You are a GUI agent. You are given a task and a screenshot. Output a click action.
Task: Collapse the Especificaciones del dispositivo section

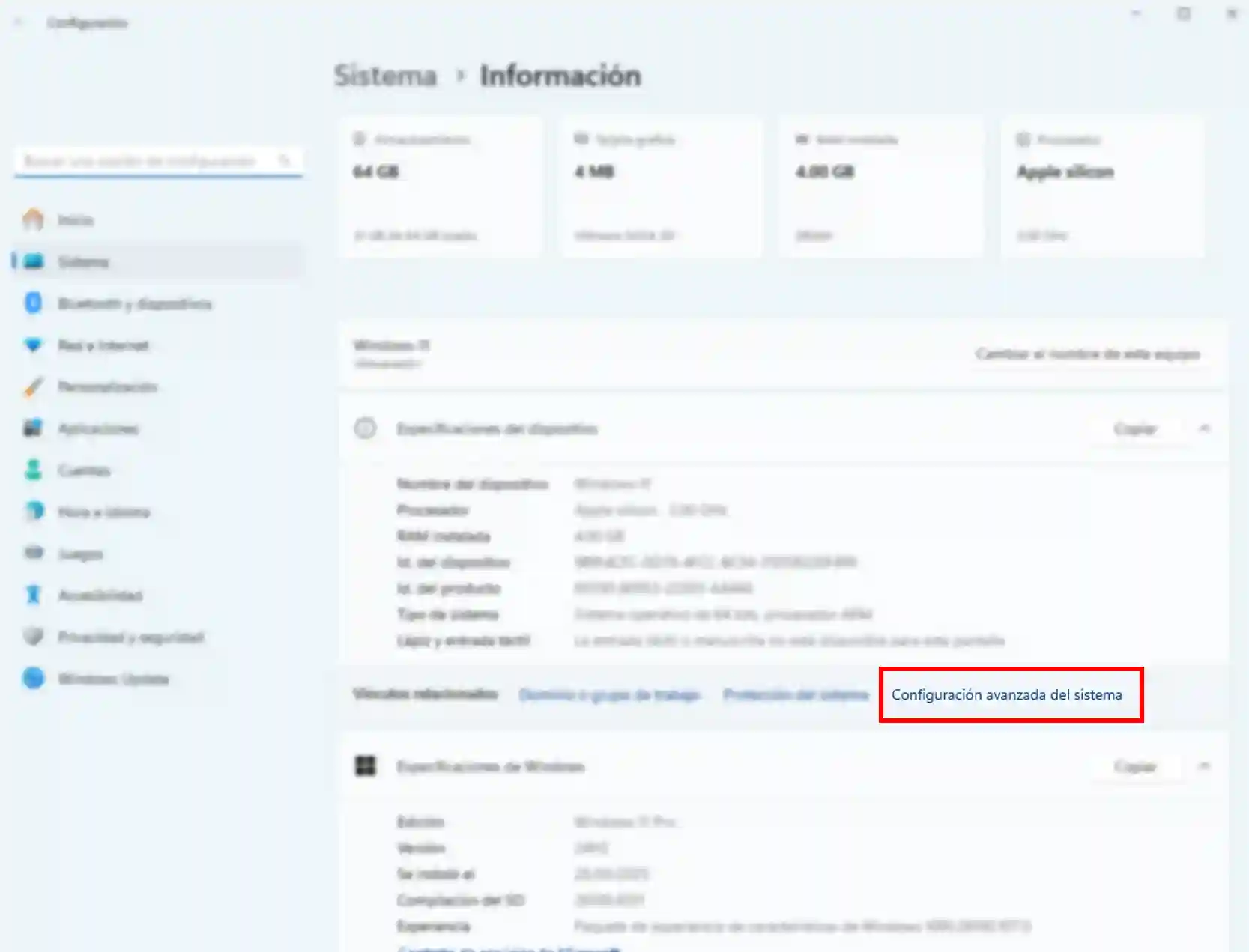click(x=1205, y=428)
